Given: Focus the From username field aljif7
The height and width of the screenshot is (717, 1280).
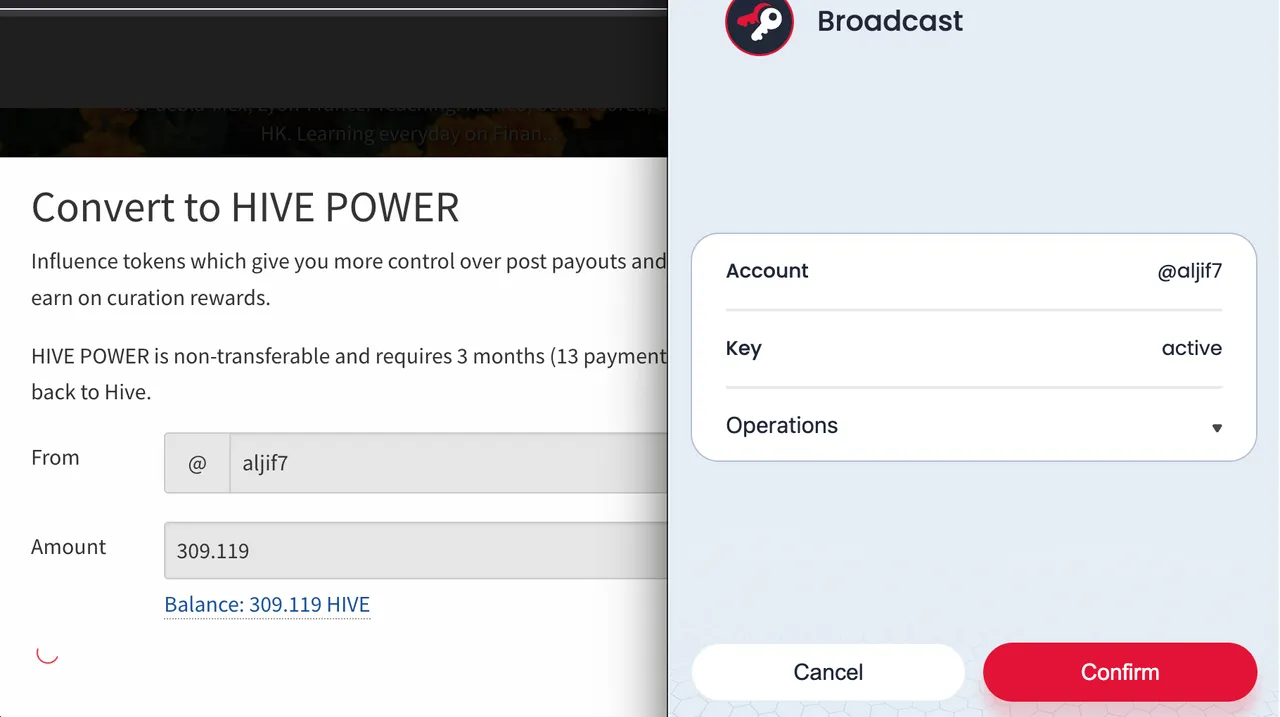Looking at the screenshot, I should (x=448, y=463).
